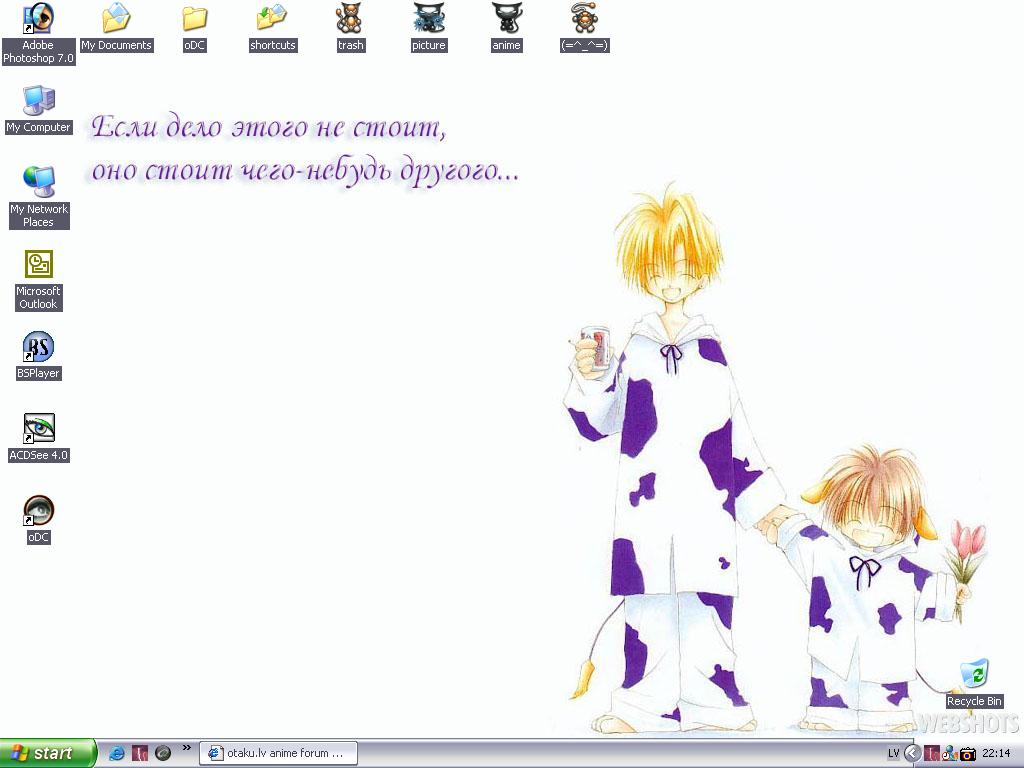Launch Internet Explorer from Quick Launch
Screen dimensions: 1024x768
click(117, 753)
